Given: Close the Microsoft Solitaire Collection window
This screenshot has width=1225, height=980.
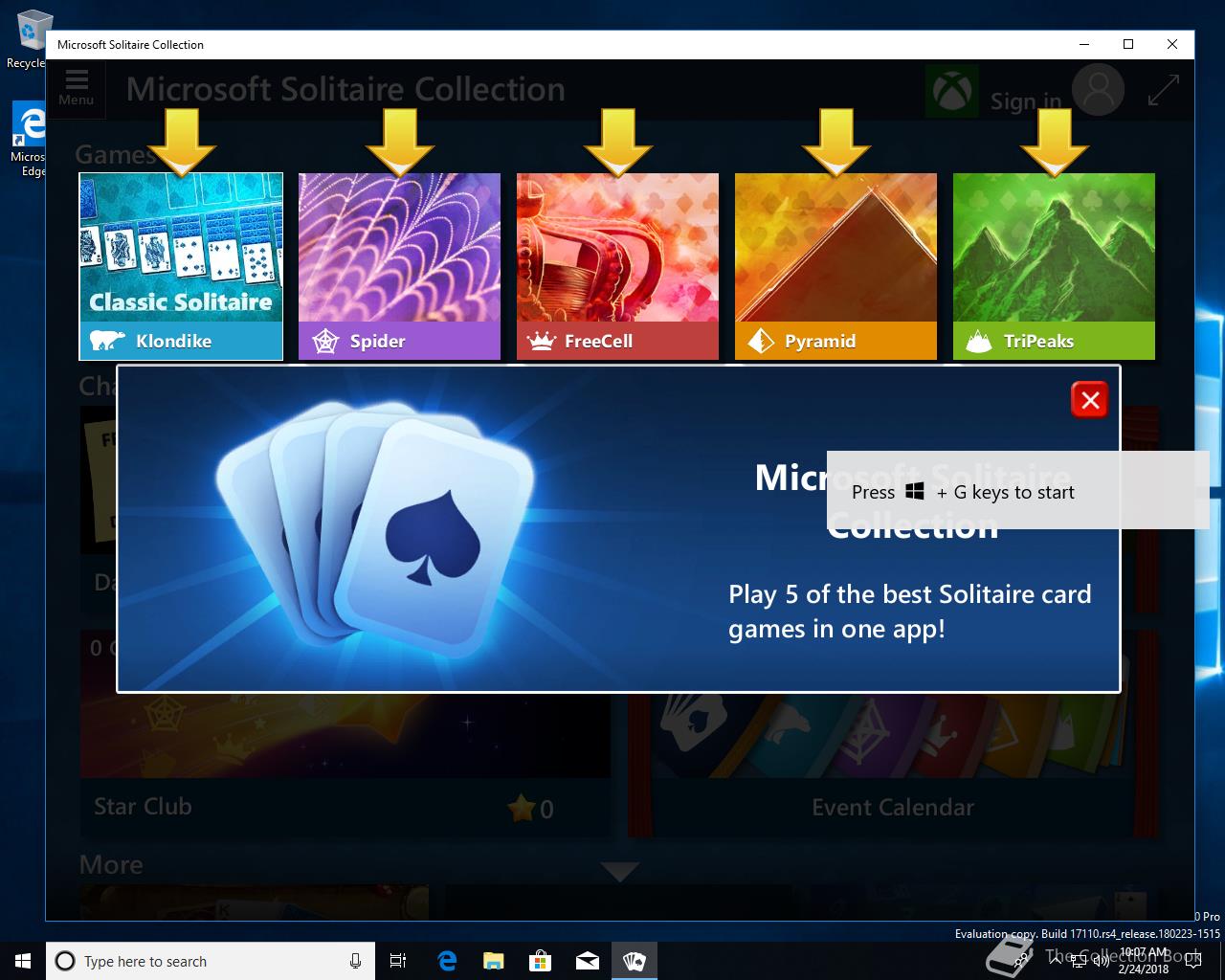Looking at the screenshot, I should coord(1172,44).
